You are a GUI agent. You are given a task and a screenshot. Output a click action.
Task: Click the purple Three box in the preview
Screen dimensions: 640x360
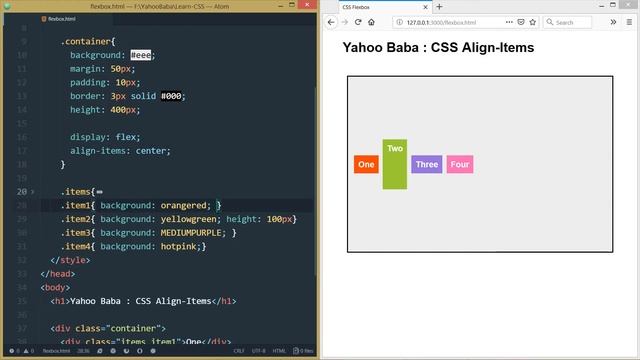click(x=427, y=164)
